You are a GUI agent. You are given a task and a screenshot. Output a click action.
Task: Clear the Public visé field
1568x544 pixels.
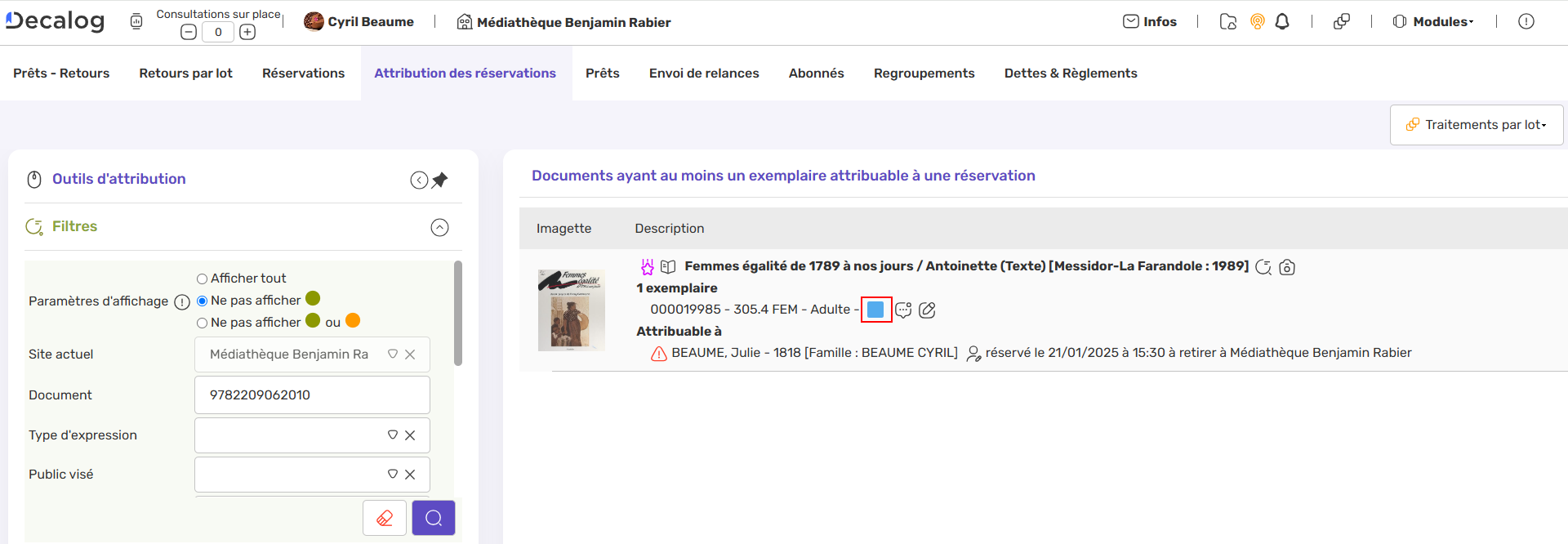pos(410,474)
